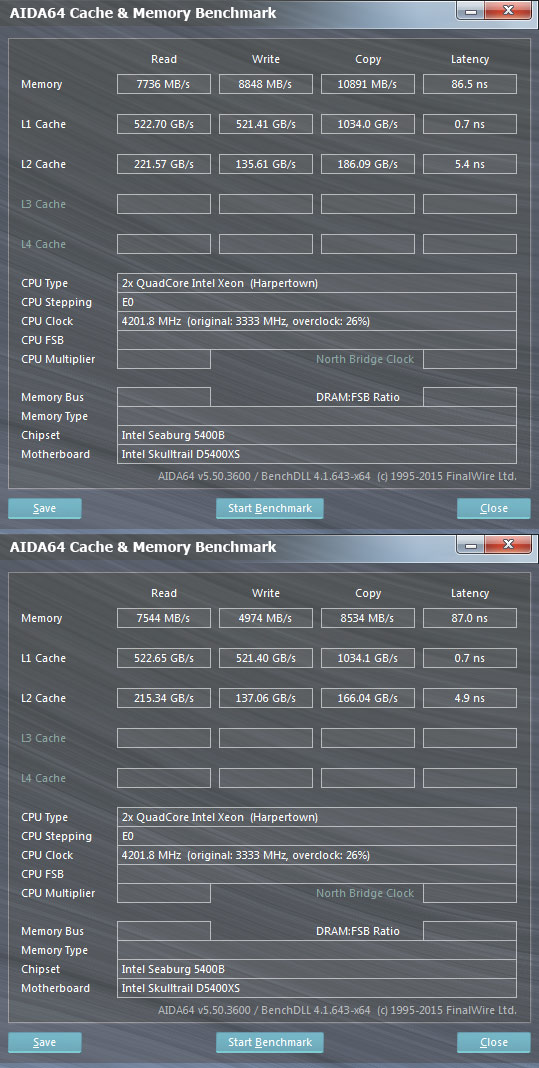Select the 87.0 ns memory latency value

pos(469,618)
